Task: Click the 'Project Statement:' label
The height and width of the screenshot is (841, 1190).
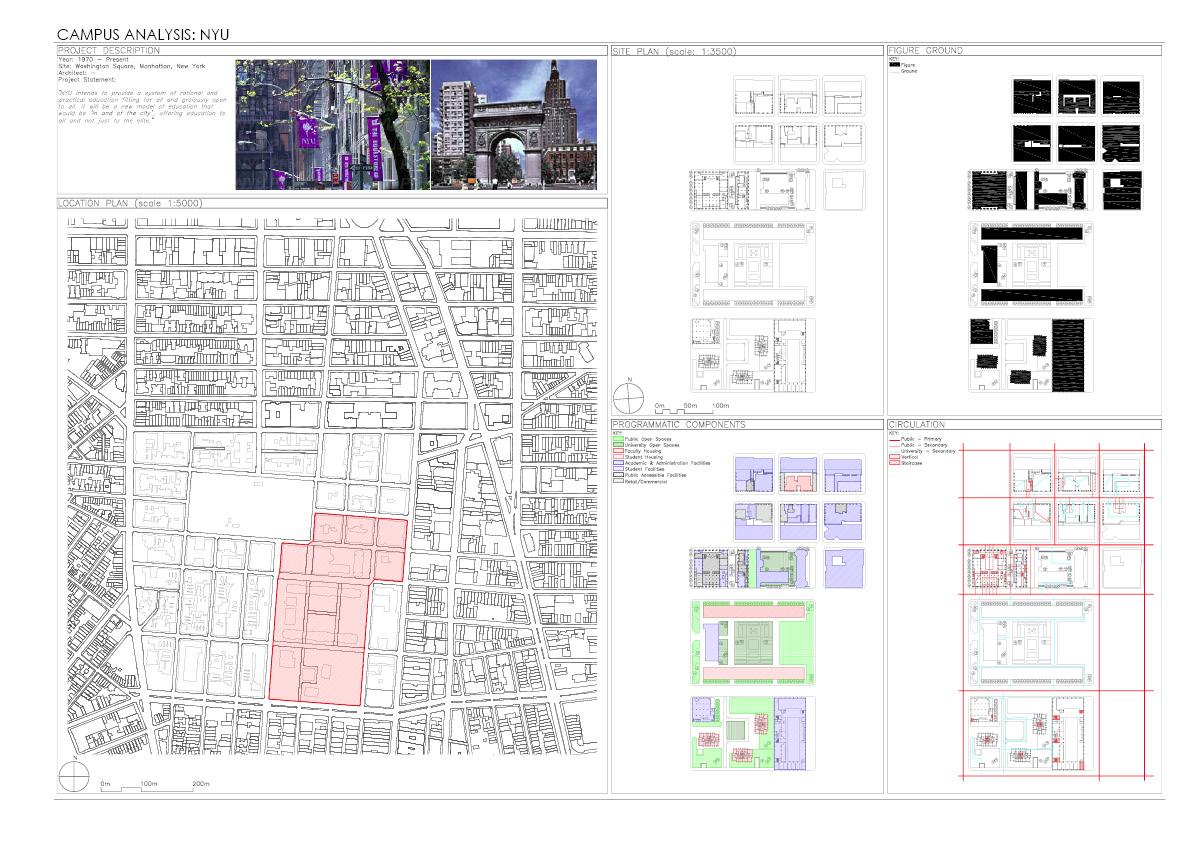Action: point(87,80)
